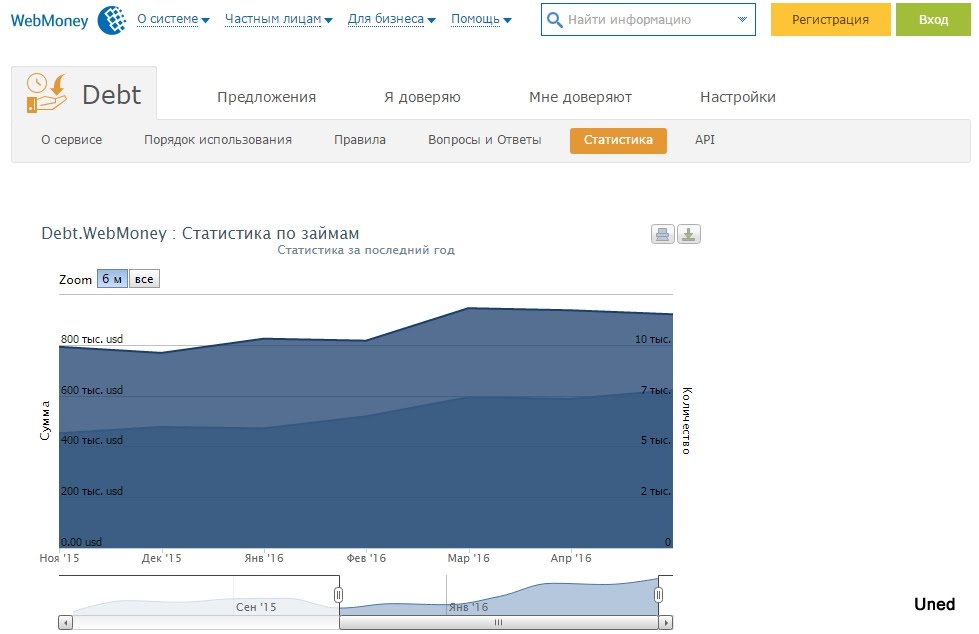Click the '200 тыс. usd' axis label
979x634 pixels.
(x=92, y=492)
